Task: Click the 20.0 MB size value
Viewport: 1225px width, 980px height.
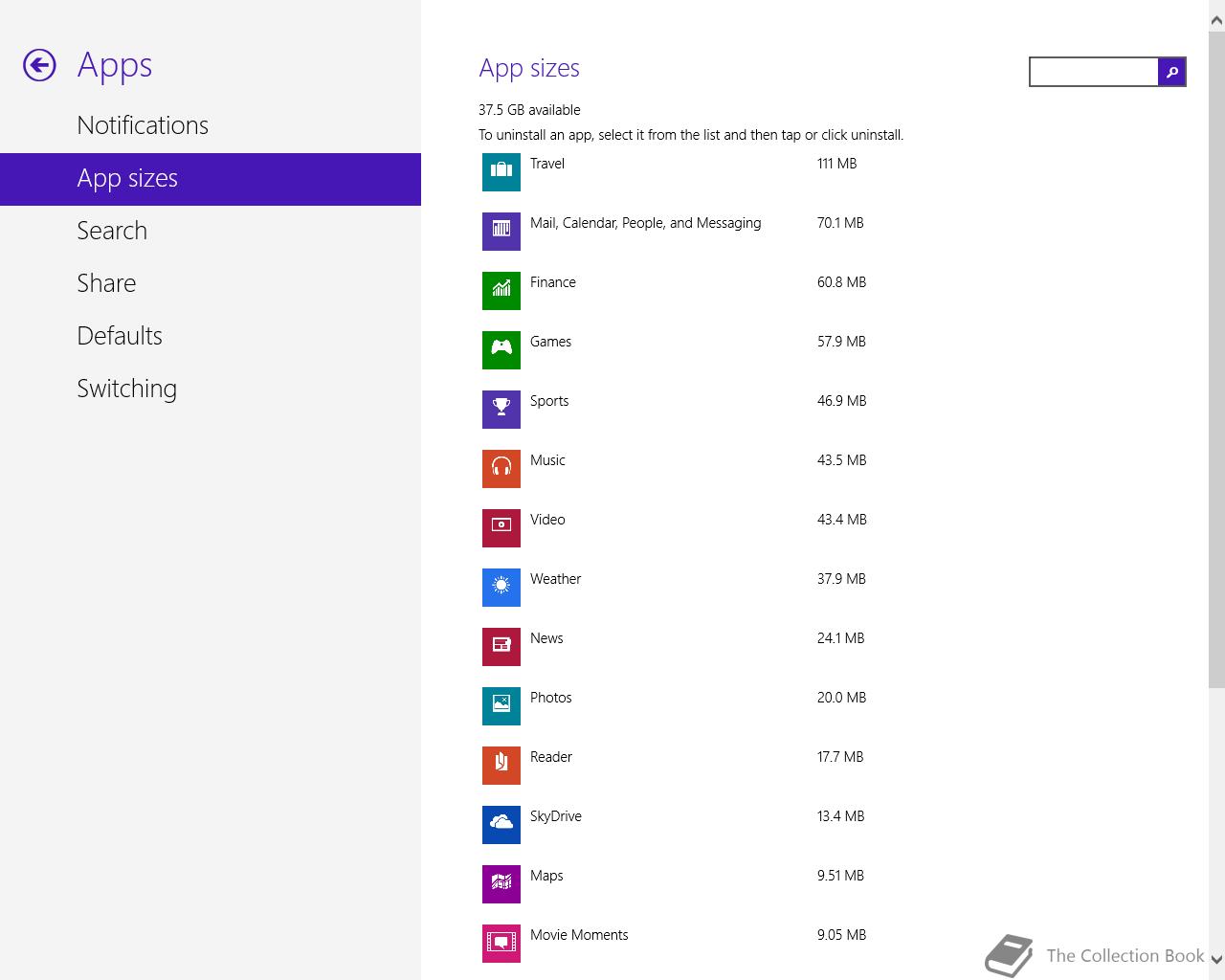Action: [842, 698]
